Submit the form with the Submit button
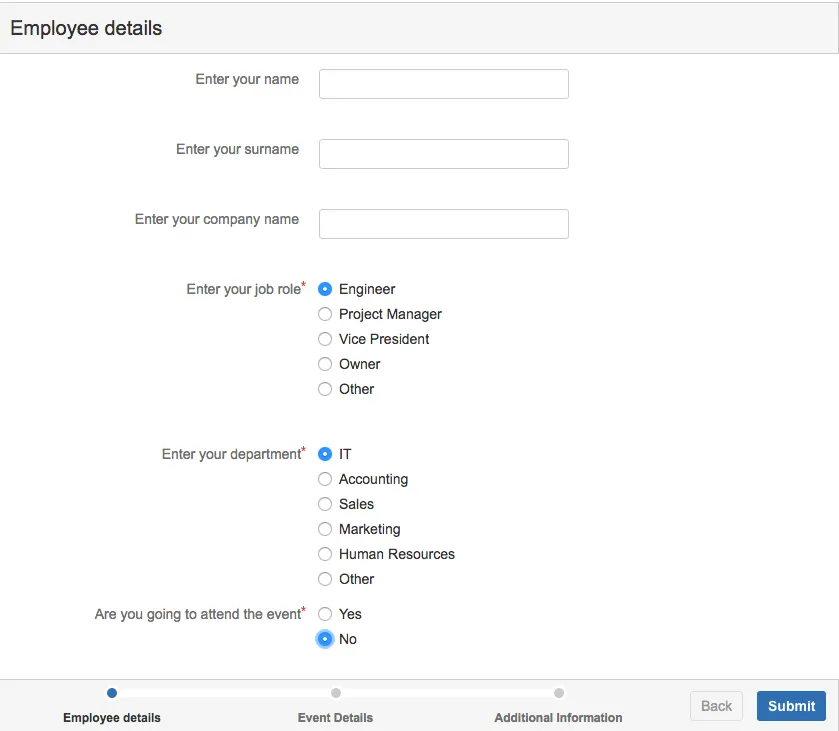This screenshot has height=731, width=839. (x=791, y=706)
